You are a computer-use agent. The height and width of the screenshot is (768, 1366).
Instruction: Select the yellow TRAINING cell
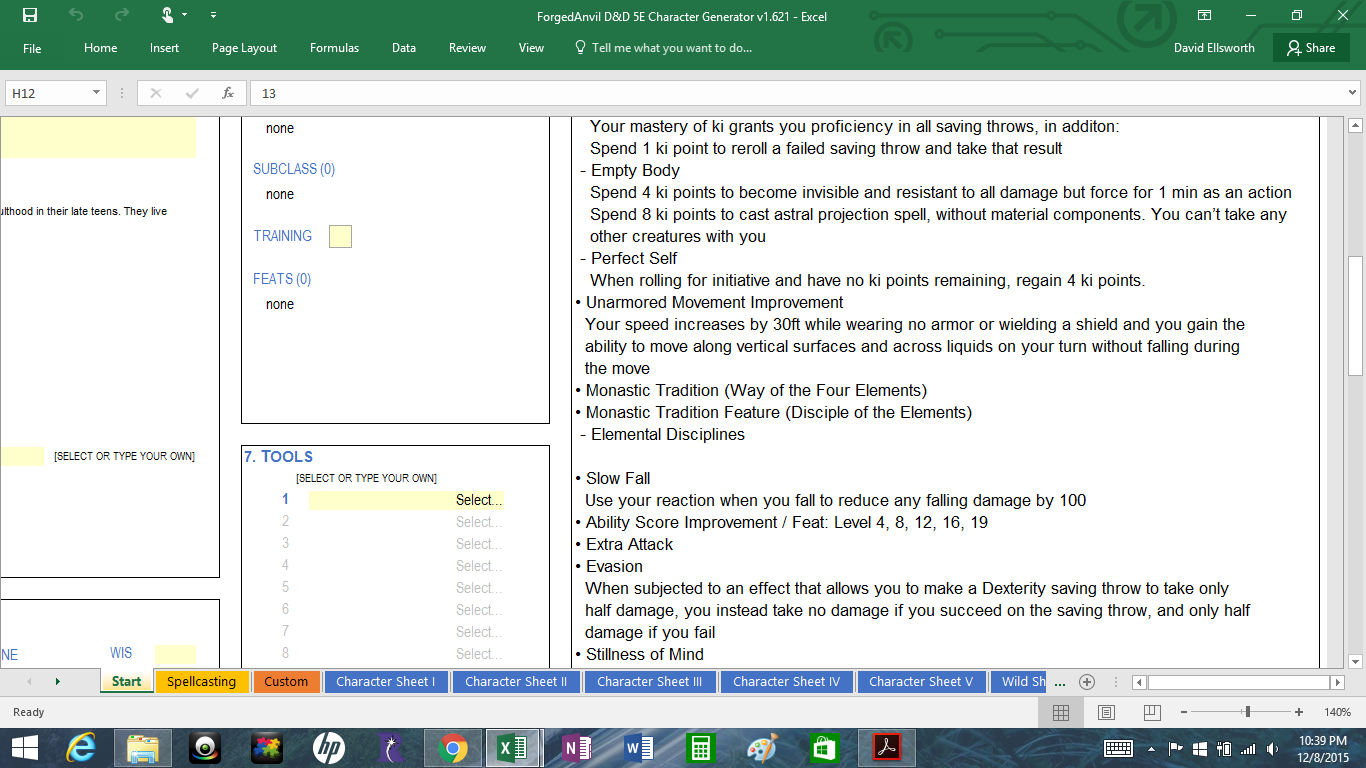coord(340,236)
